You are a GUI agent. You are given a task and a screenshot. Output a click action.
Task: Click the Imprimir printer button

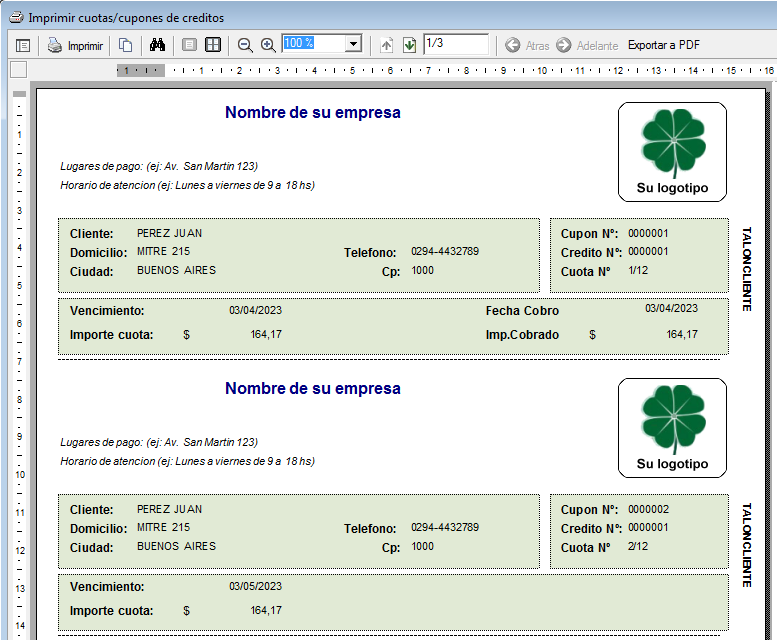76,45
